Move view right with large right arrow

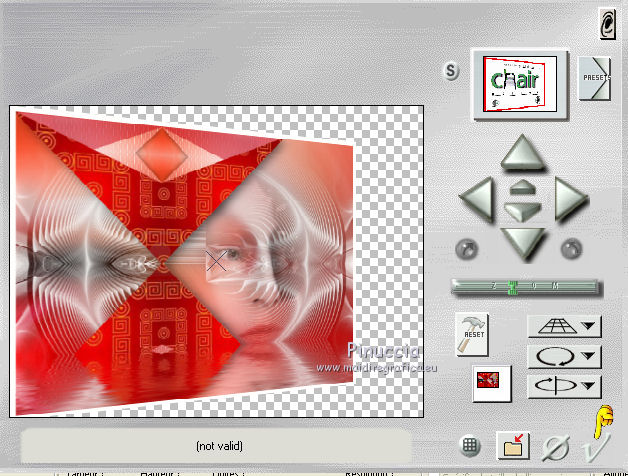click(x=571, y=199)
